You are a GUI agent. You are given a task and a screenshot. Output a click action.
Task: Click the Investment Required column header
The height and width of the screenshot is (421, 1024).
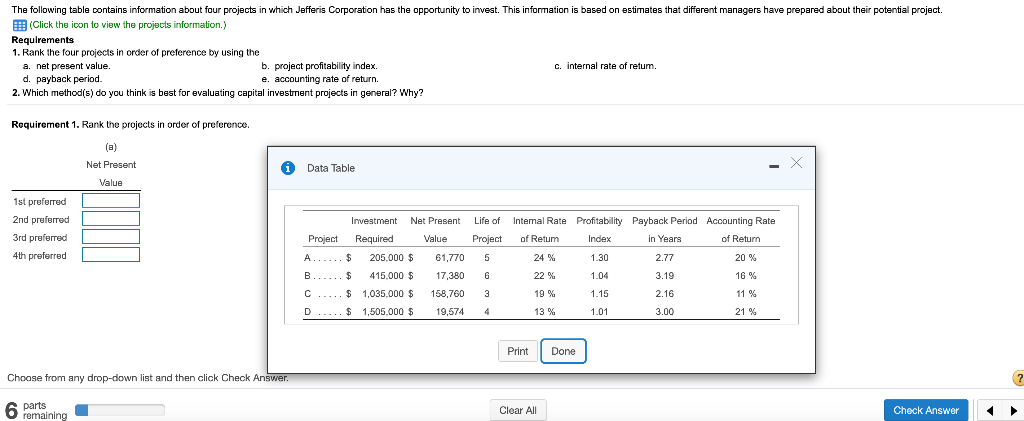click(374, 230)
